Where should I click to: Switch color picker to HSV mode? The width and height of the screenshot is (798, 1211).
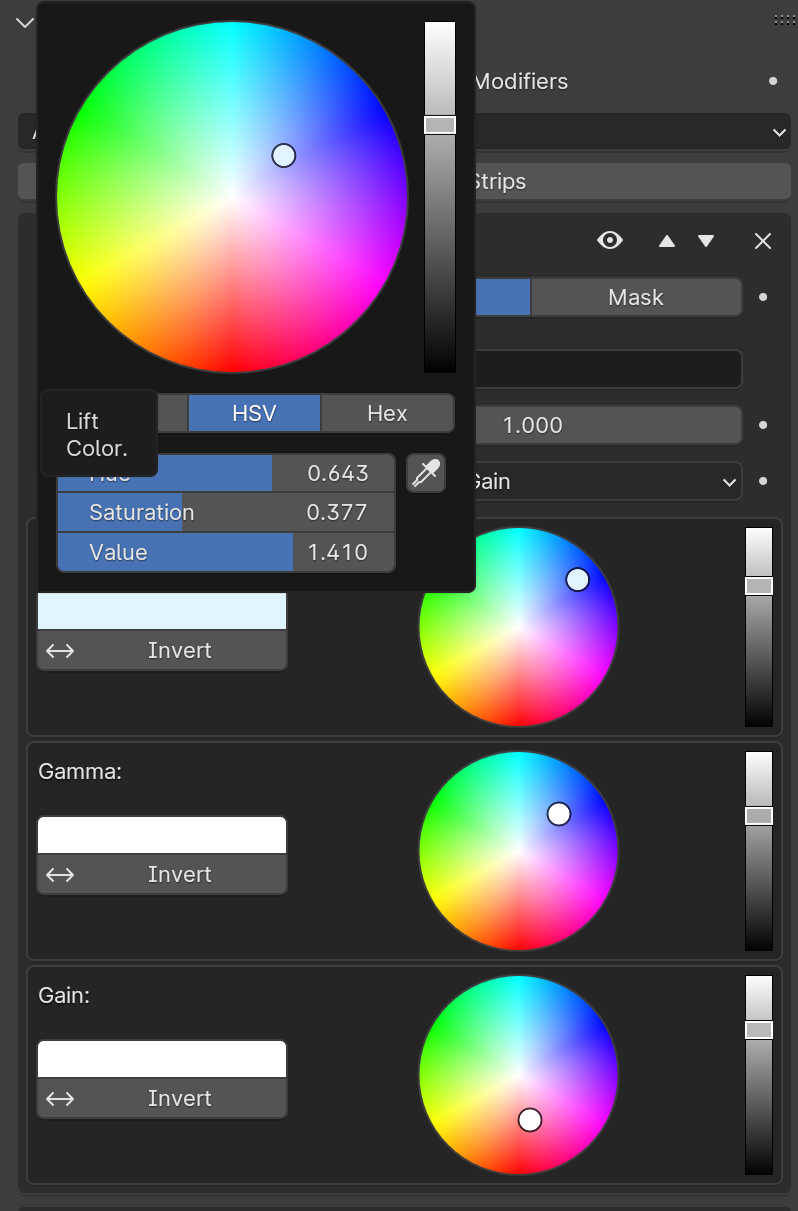[254, 413]
